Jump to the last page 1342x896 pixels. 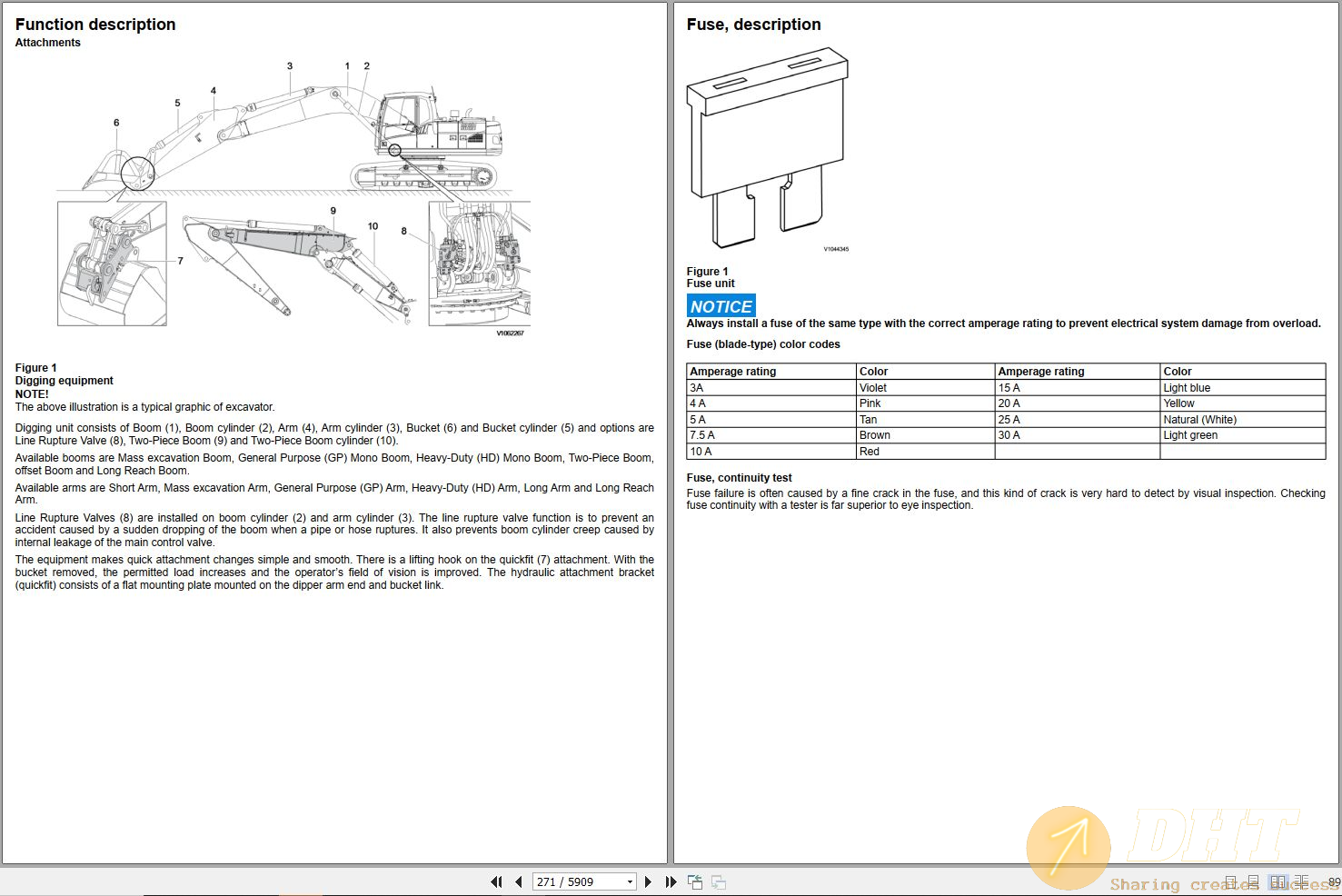671,881
